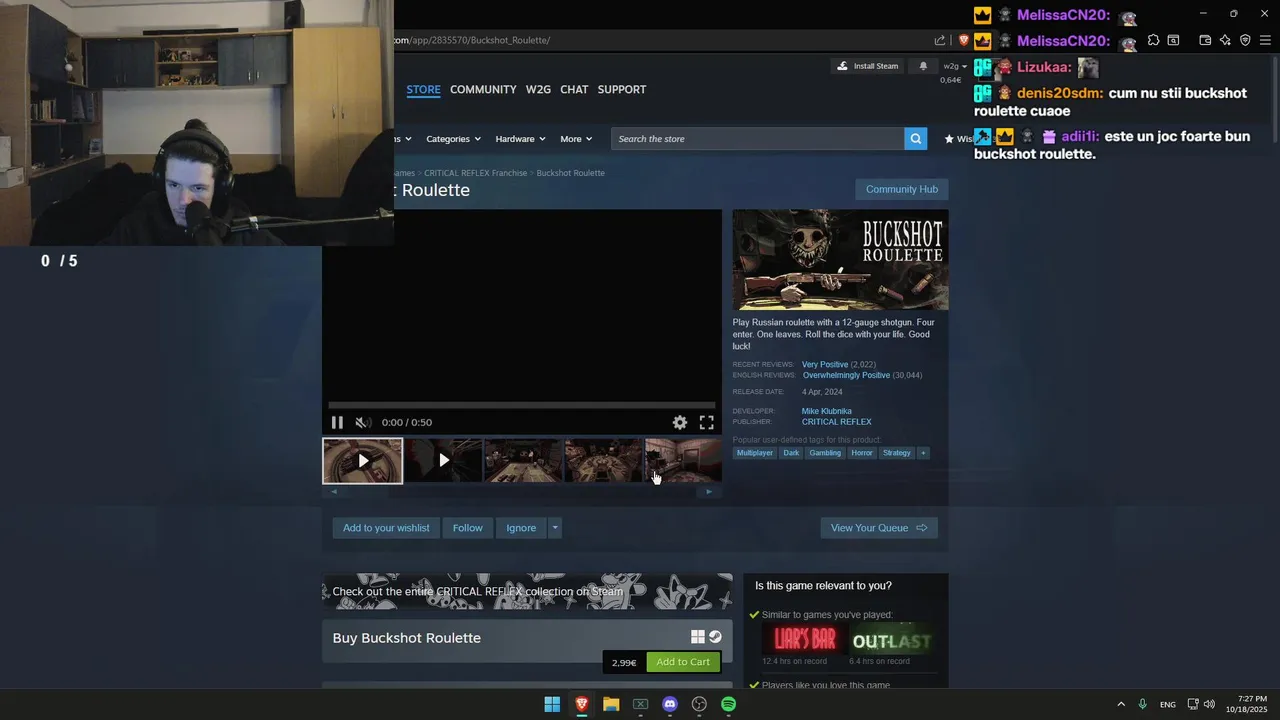Expand the w2g account dropdown
Viewport: 1280px width, 720px height.
point(955,66)
